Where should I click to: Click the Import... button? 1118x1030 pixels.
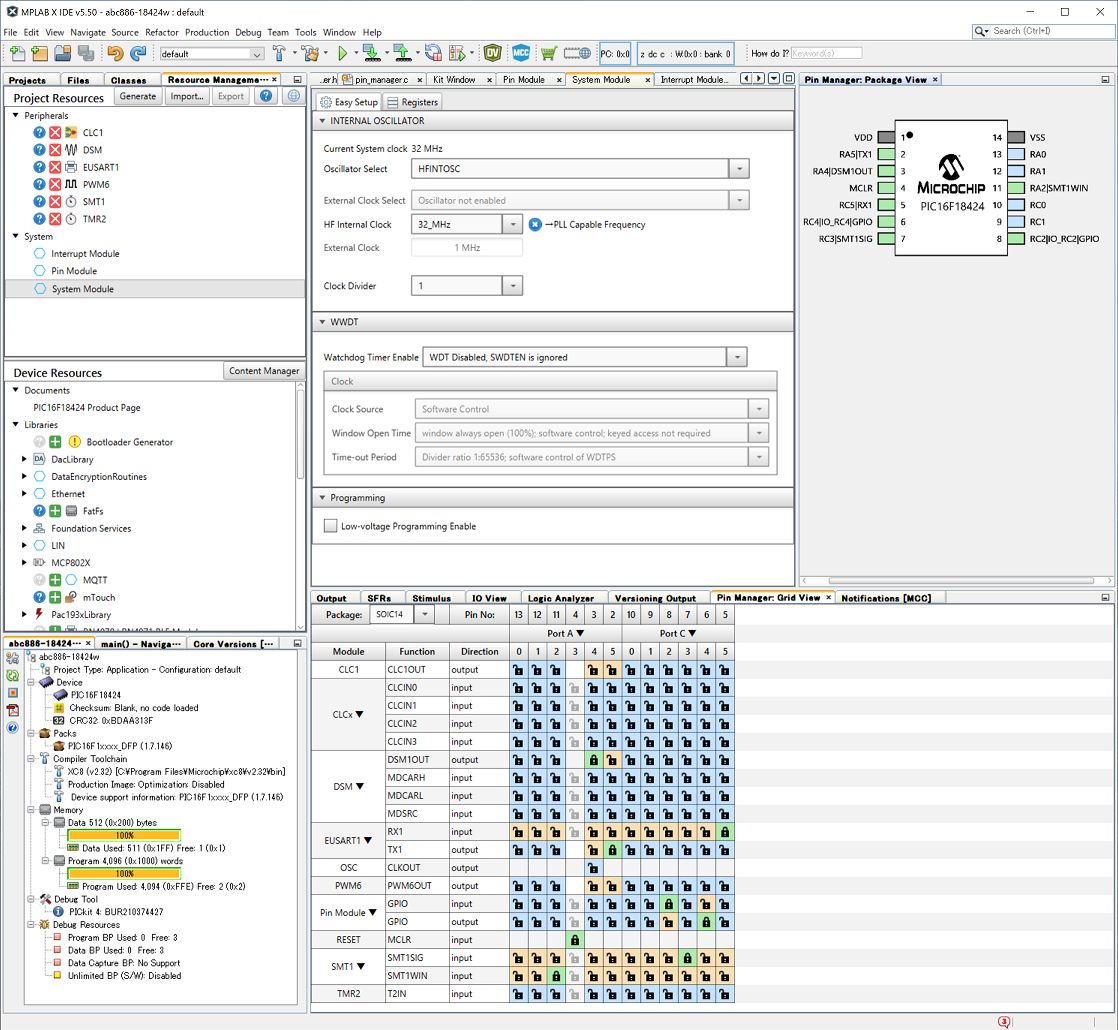[187, 96]
